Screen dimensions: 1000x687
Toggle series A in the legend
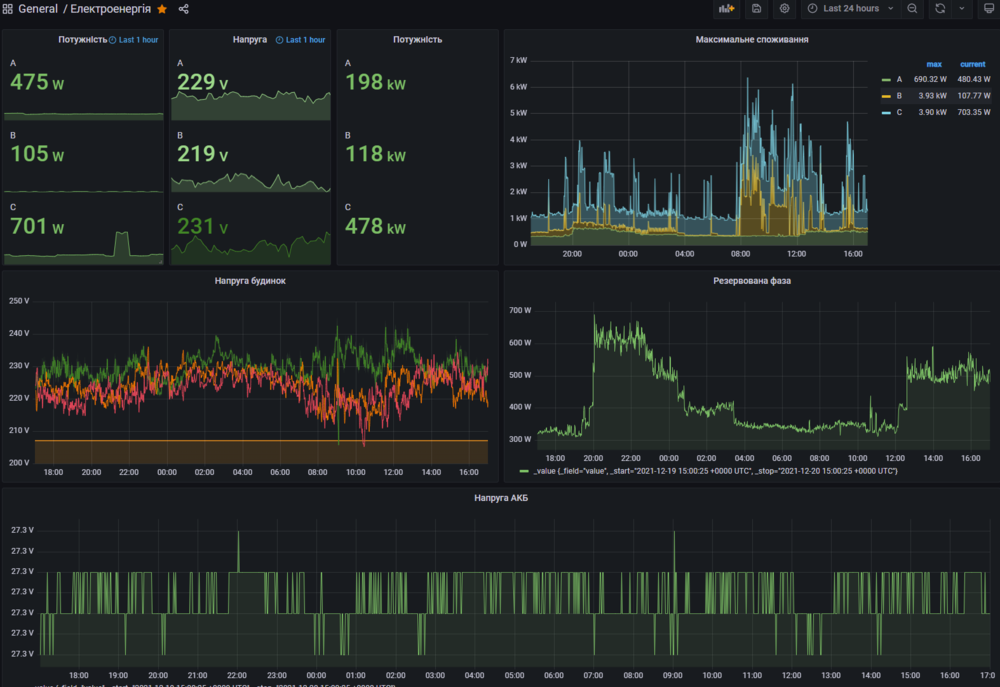899,79
